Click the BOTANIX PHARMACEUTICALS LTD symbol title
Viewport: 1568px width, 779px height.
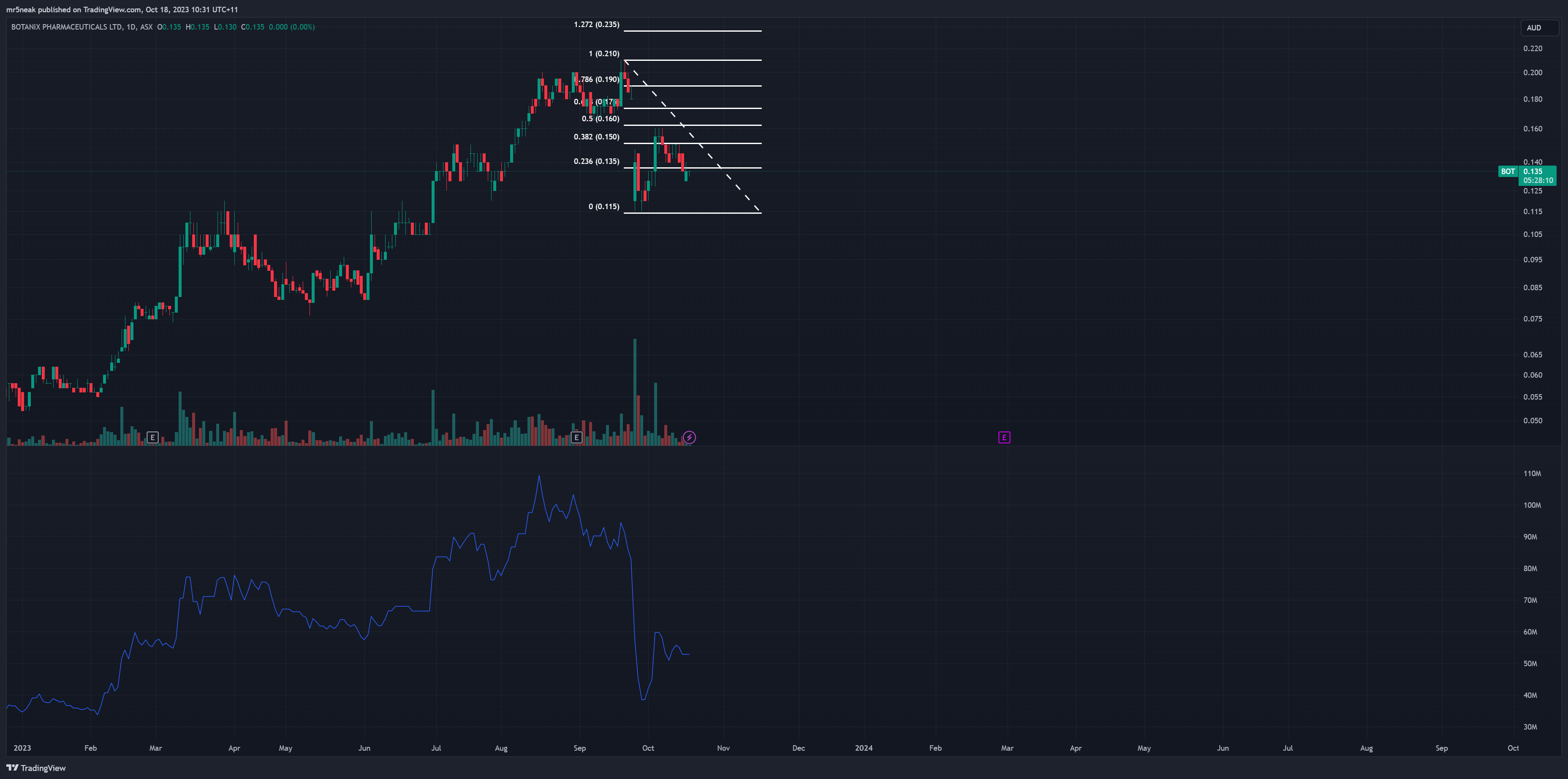point(67,27)
